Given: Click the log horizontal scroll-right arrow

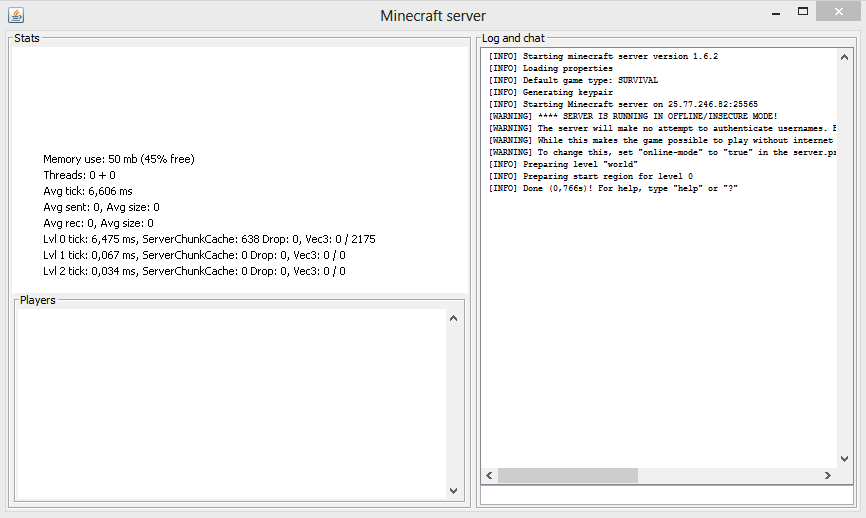Looking at the screenshot, I should click(827, 475).
